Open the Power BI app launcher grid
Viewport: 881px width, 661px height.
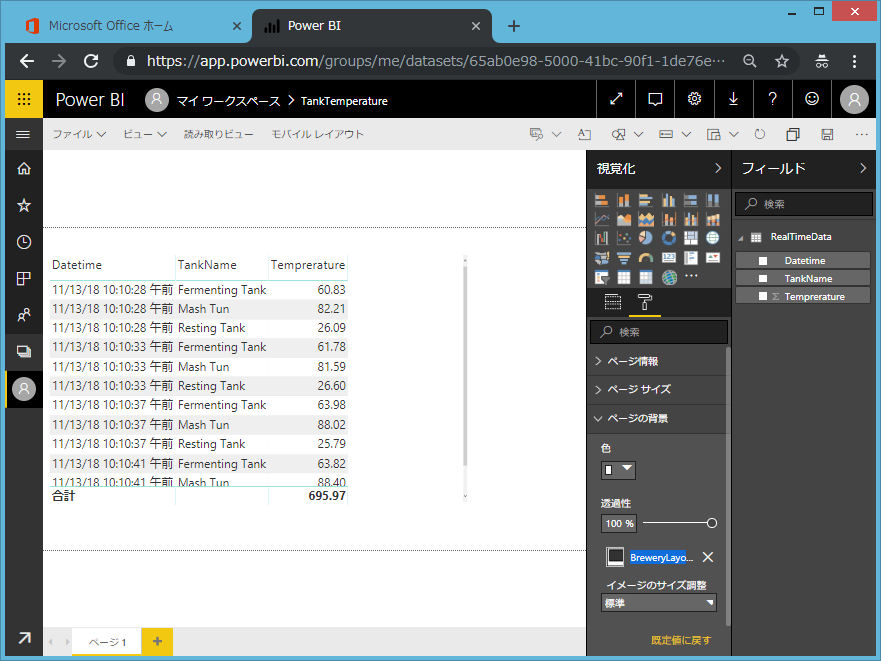[x=24, y=99]
